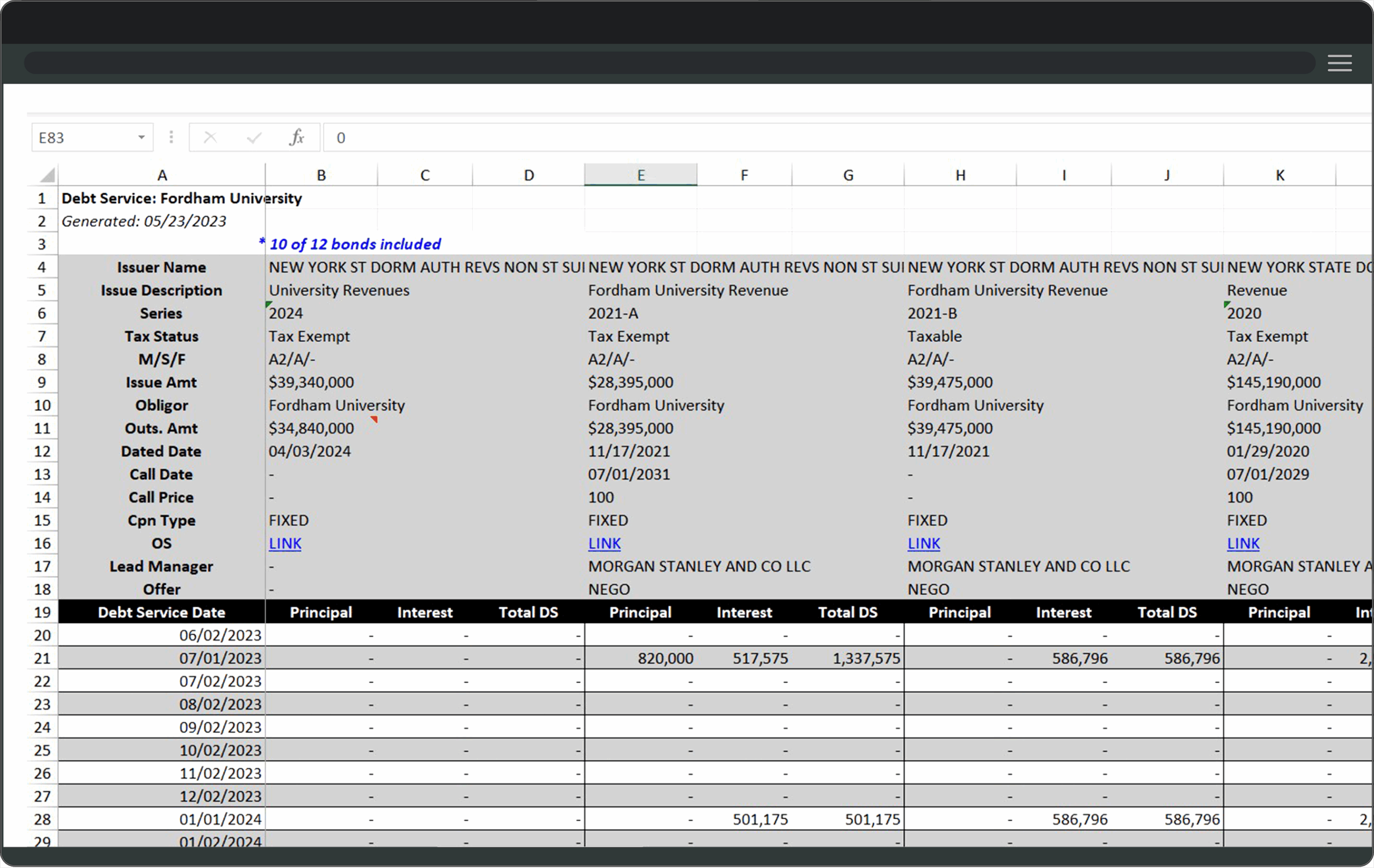Select column E header
The height and width of the screenshot is (868, 1374).
640,175
